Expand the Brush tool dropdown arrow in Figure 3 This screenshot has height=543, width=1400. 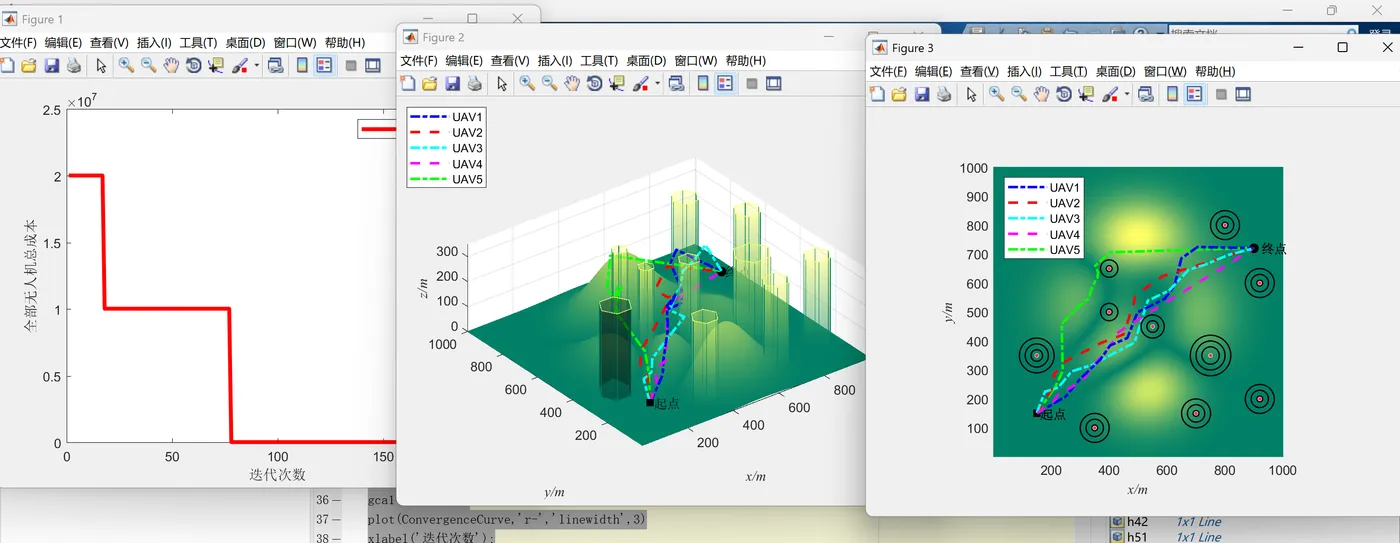1127,95
